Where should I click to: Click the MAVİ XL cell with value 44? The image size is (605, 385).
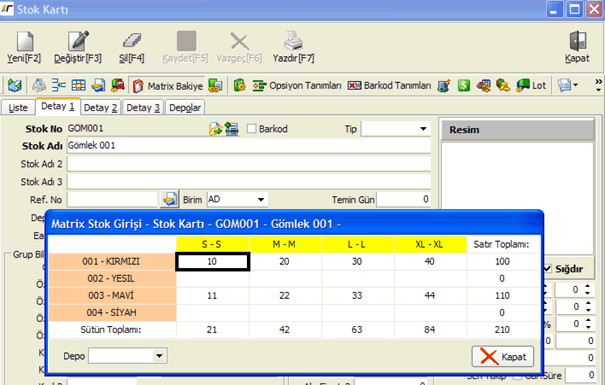pyautogui.click(x=430, y=296)
